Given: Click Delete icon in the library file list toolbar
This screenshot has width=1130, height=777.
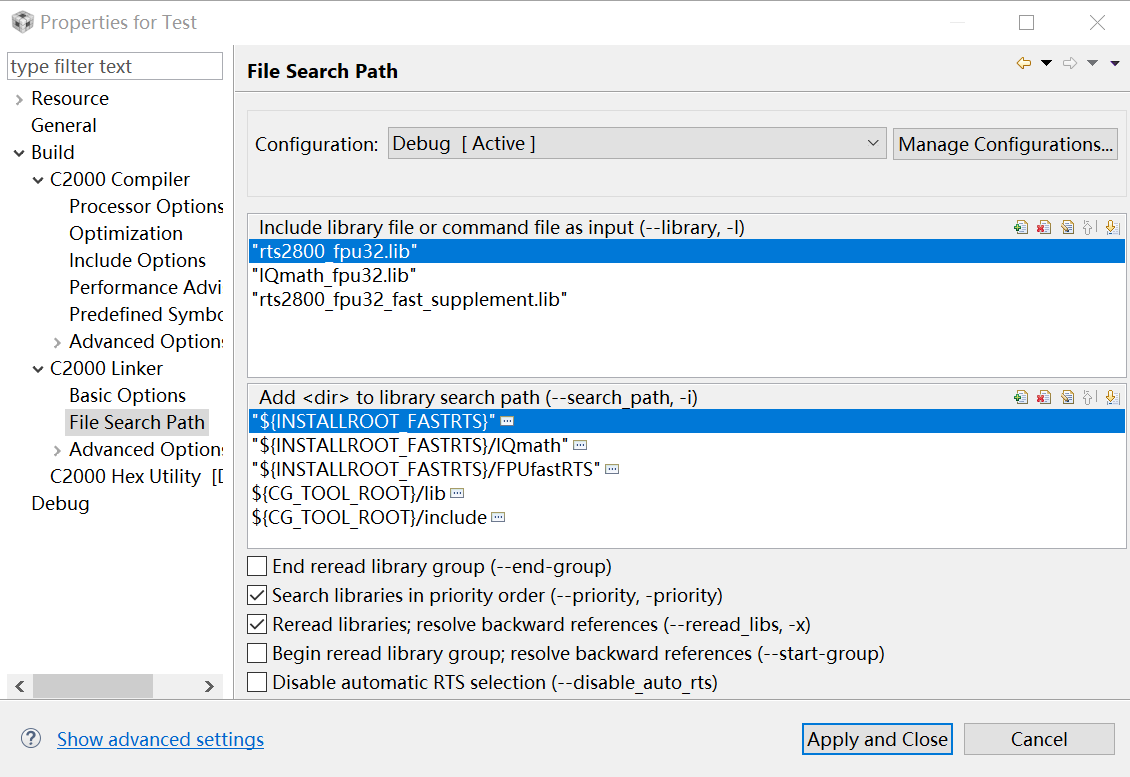Looking at the screenshot, I should (x=1044, y=227).
